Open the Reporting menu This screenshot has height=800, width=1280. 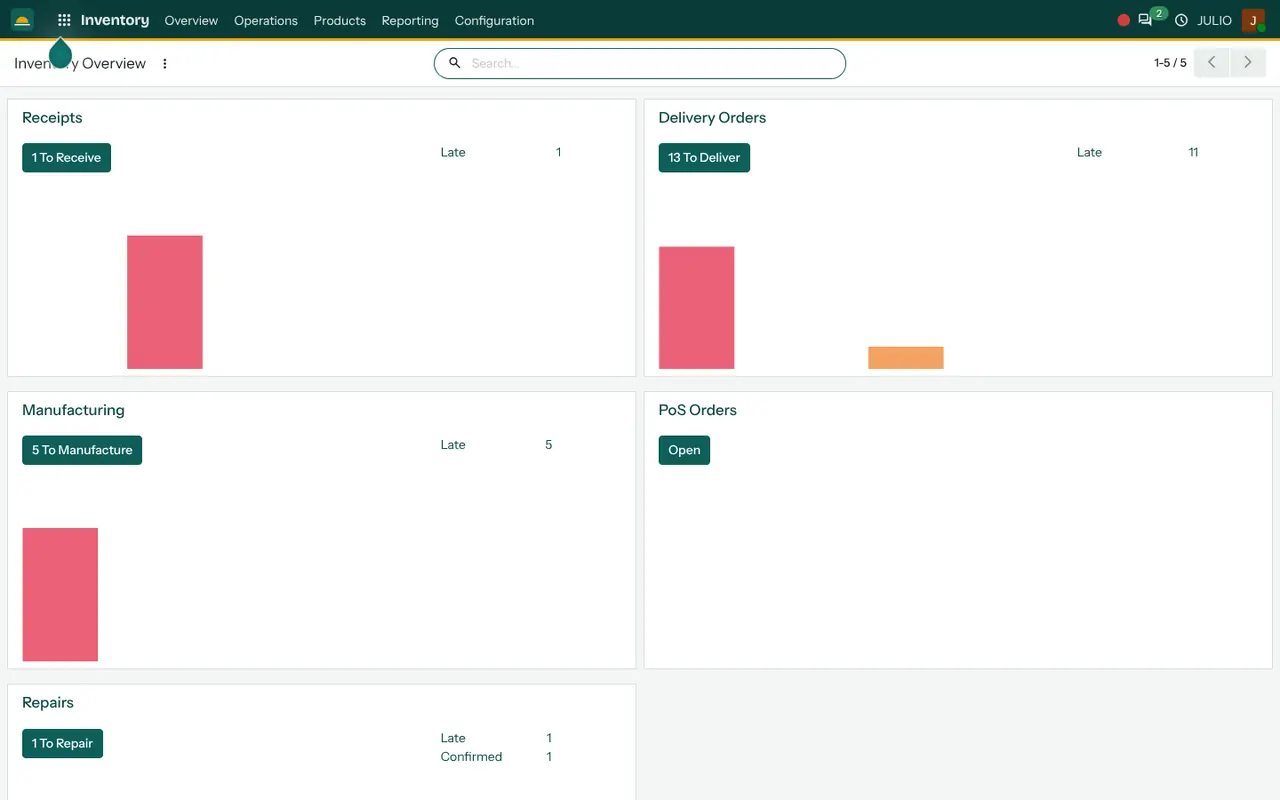tap(410, 20)
